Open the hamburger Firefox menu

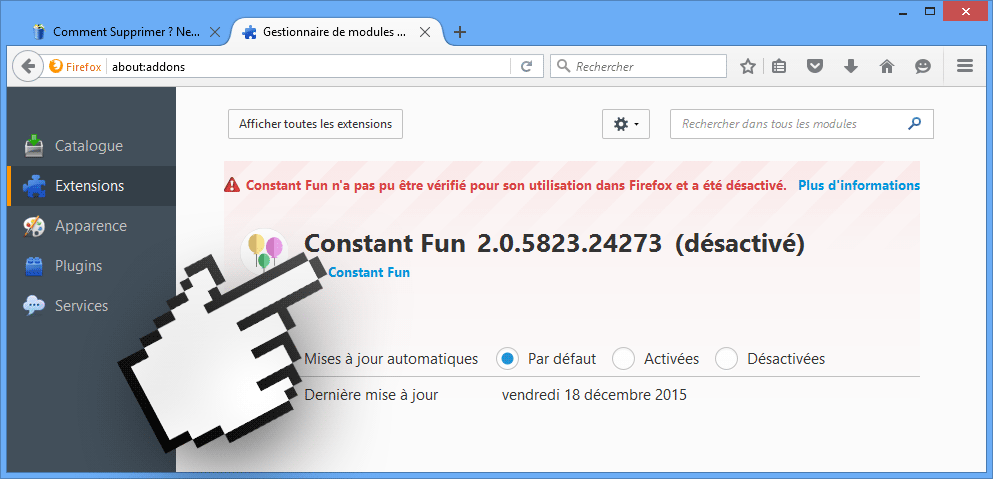click(x=965, y=66)
